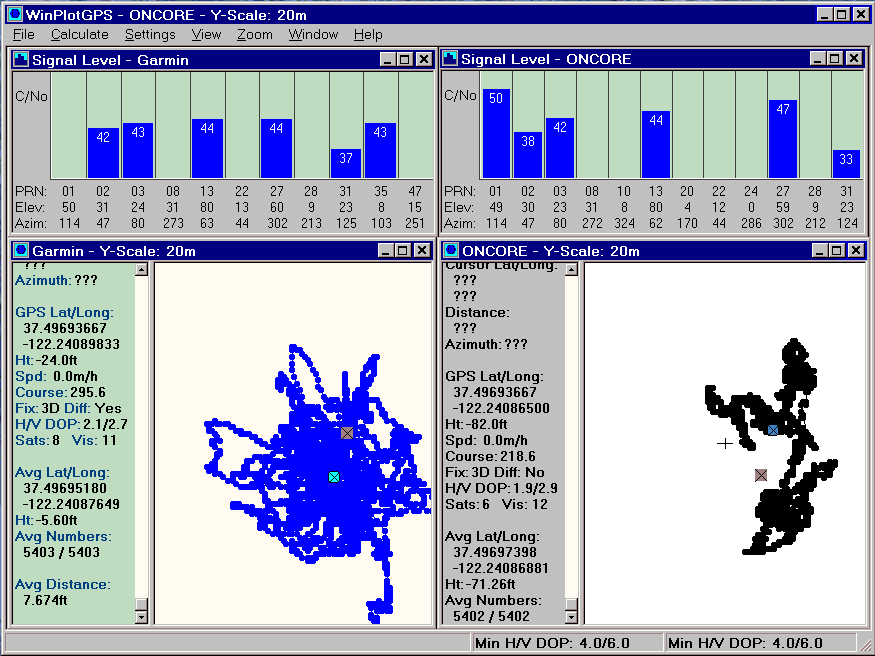The image size is (875, 656).
Task: Open the Calculate menu
Action: pos(79,34)
